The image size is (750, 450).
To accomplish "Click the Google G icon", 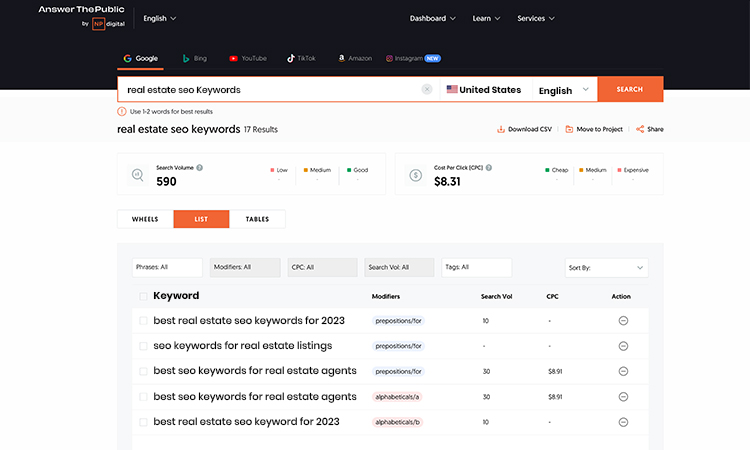I will tap(127, 58).
